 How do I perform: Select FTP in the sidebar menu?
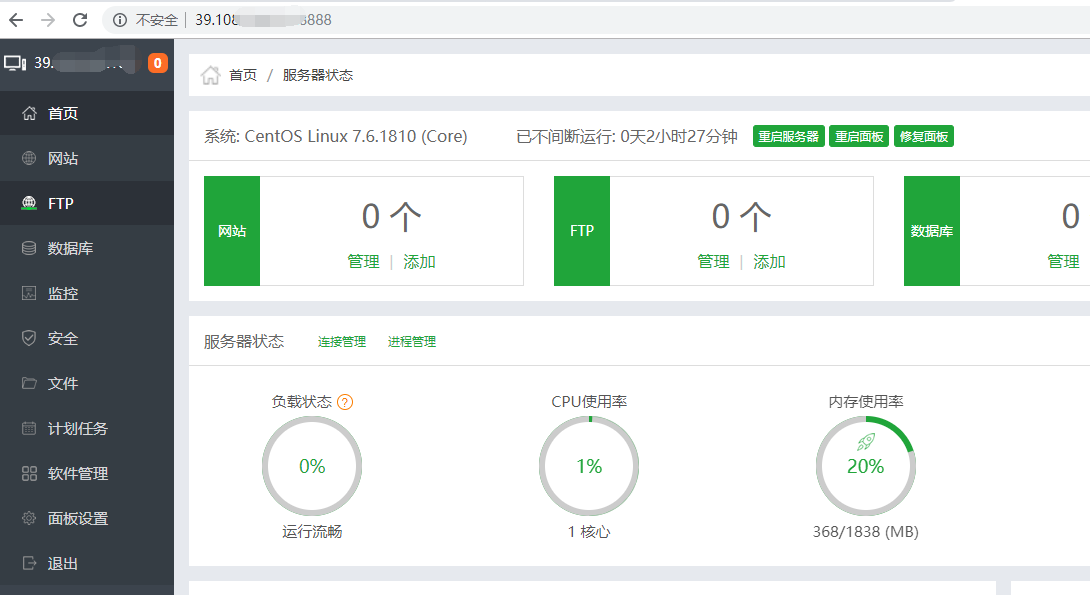point(87,203)
